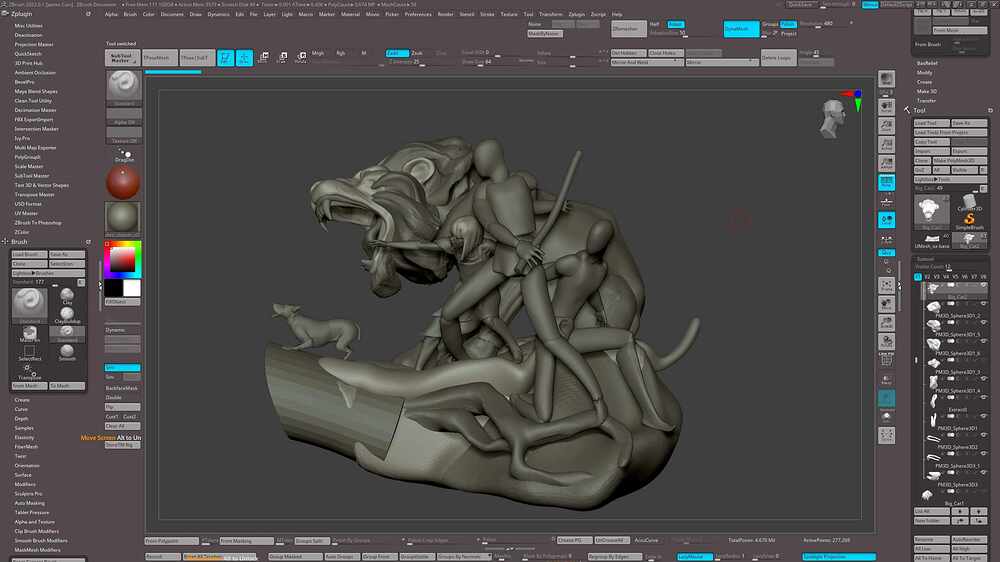Click the Cylinder3D tool icon
The image size is (1000, 562).
click(969, 203)
